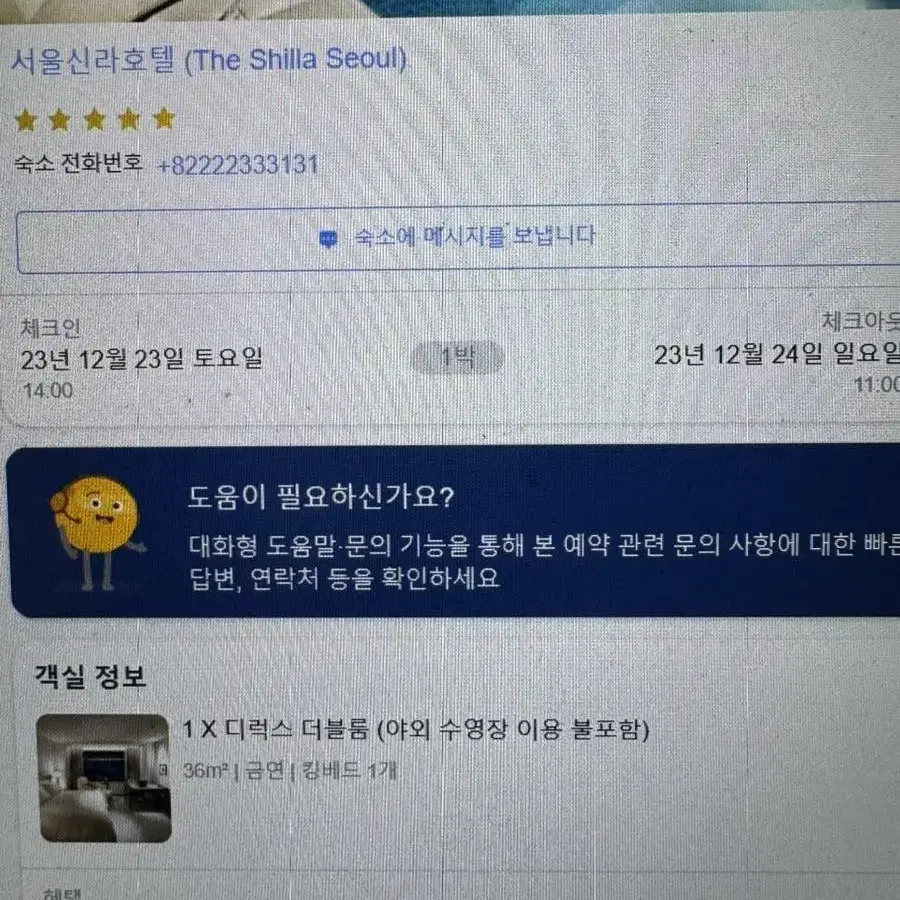Click the 숙소 전화번호 label
The image size is (900, 900).
click(x=79, y=163)
